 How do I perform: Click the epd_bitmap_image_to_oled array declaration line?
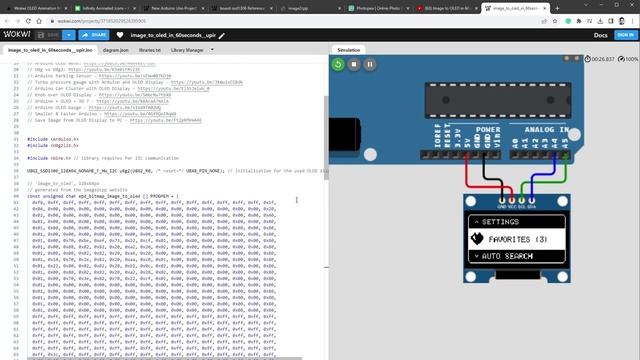click(x=103, y=196)
